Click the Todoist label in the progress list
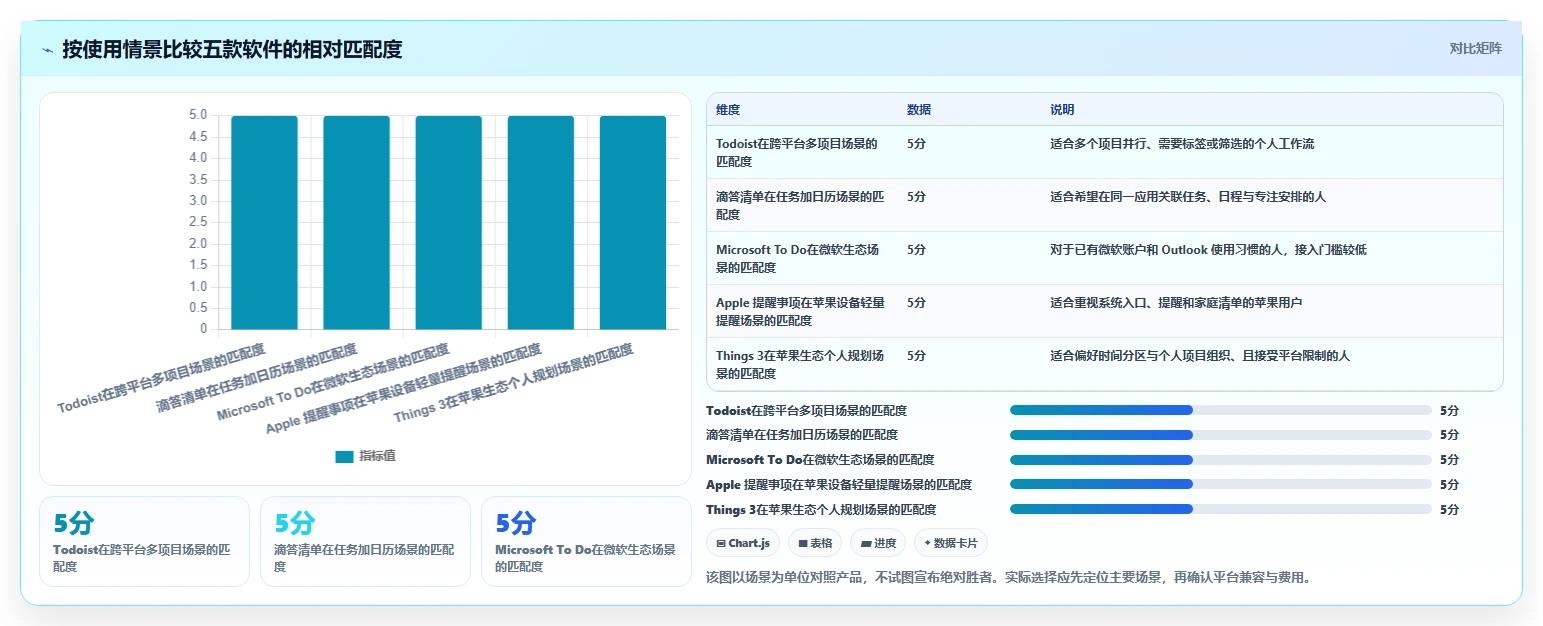 tap(807, 410)
